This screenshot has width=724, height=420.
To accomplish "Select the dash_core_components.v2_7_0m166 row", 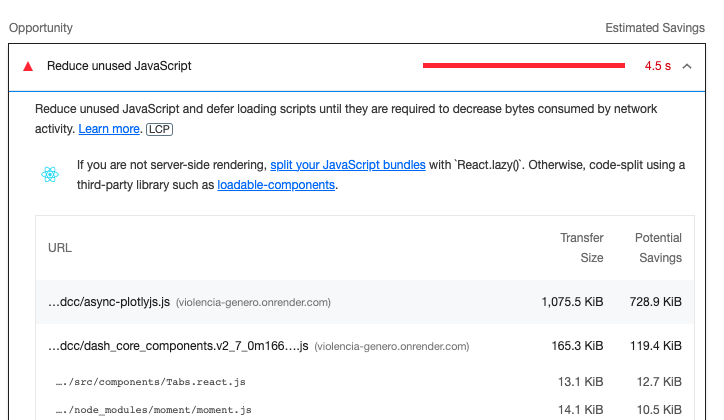I will 365,346.
